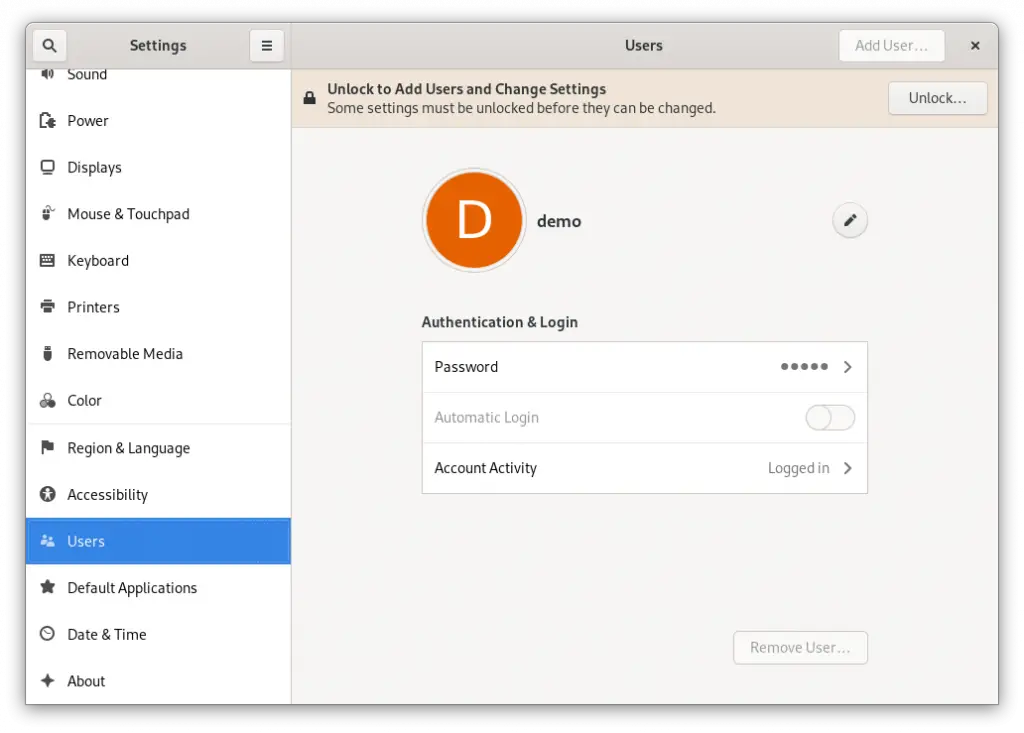Edit the demo user with the pencil icon
The height and width of the screenshot is (733, 1024).
click(849, 220)
